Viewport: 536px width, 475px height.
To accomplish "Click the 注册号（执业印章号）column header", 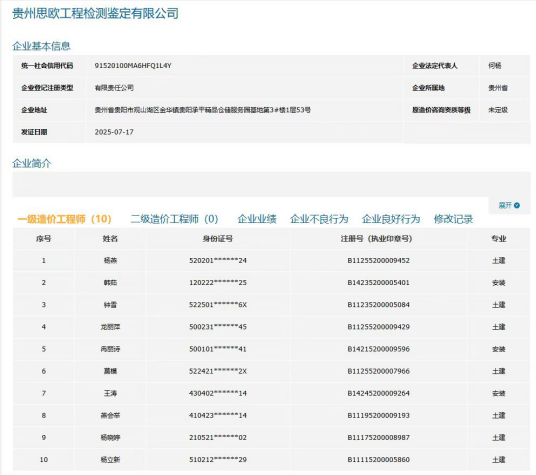I will point(376,239).
